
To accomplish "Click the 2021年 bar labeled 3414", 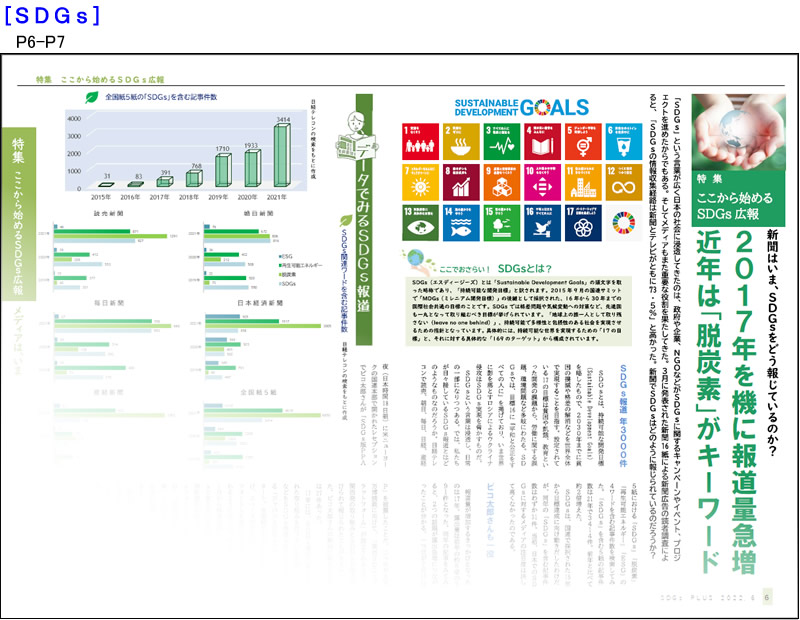I will [282, 156].
